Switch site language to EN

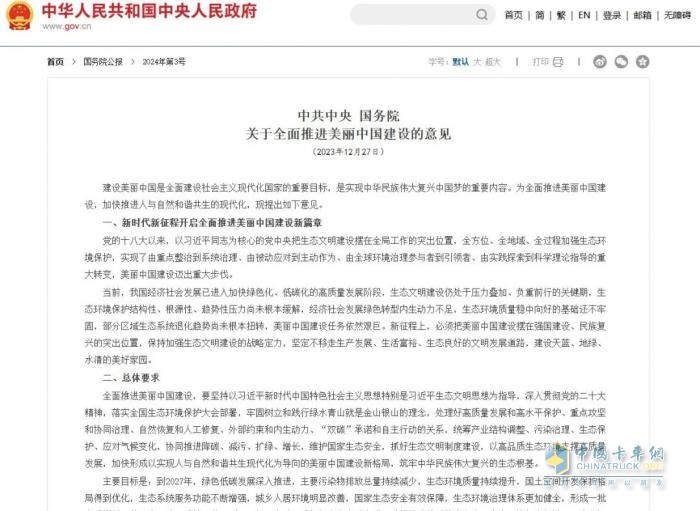click(584, 16)
